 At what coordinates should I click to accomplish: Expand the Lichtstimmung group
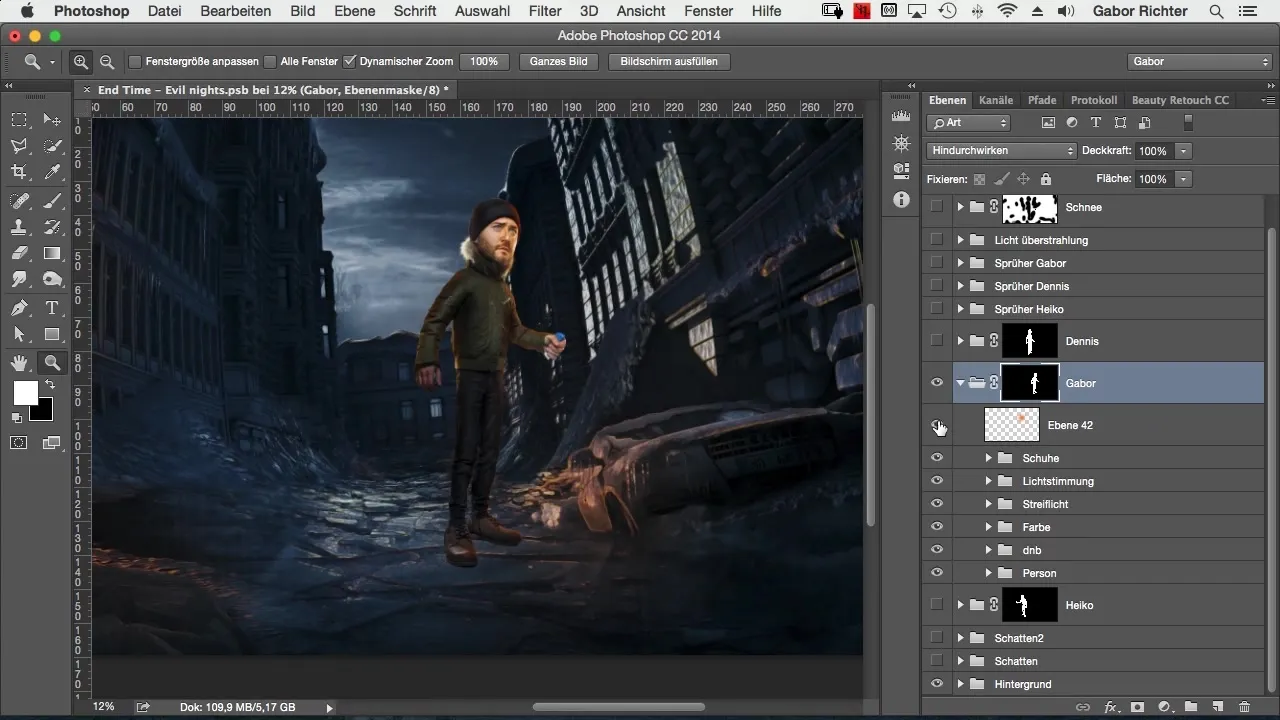point(988,481)
